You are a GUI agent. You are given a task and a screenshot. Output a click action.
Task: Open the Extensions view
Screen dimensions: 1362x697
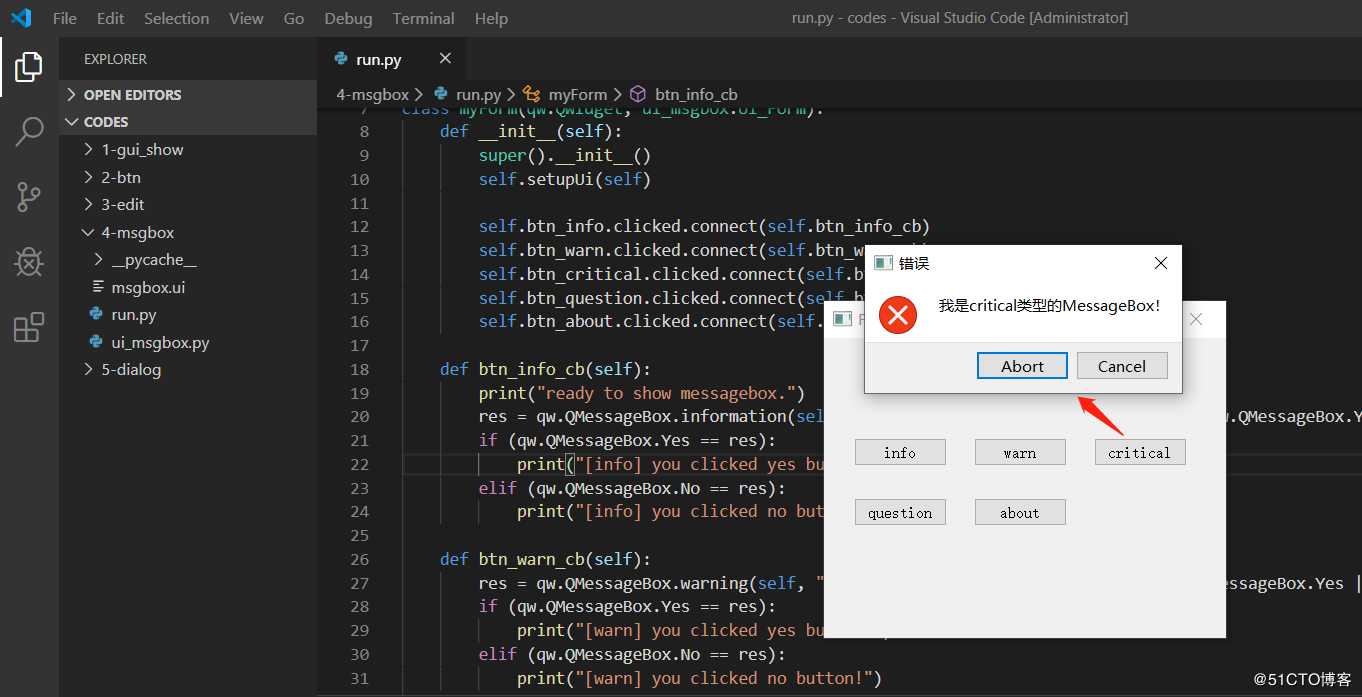tap(29, 327)
